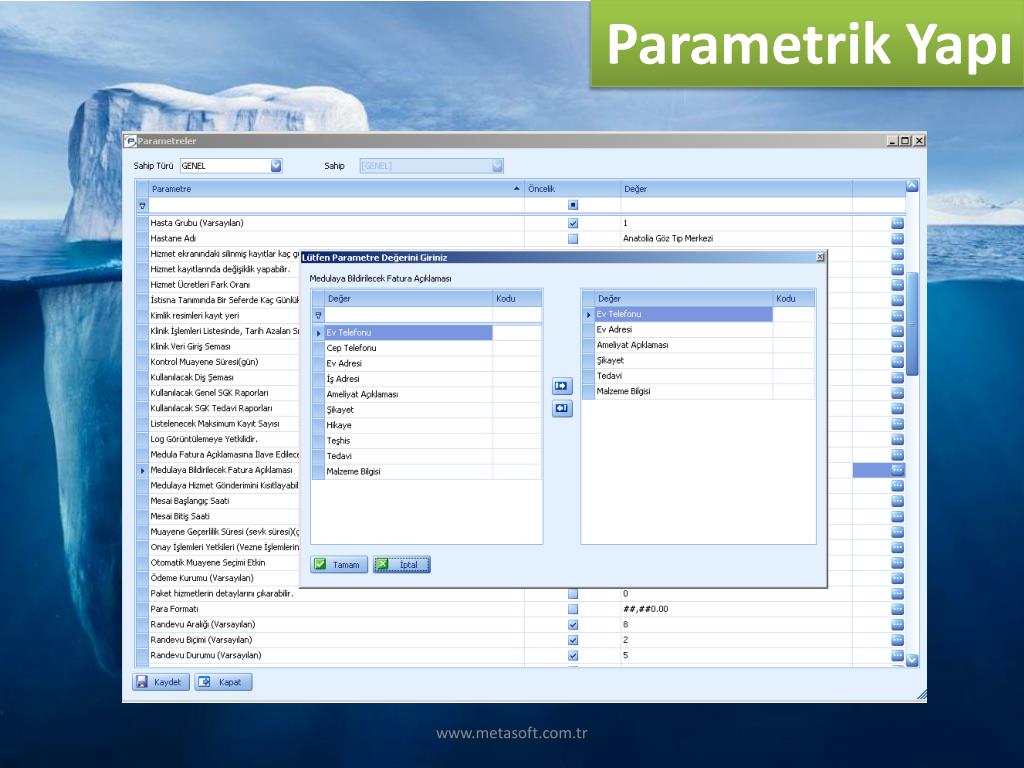Toggle Öncelik checkbox for Para Formatı

pyautogui.click(x=573, y=609)
